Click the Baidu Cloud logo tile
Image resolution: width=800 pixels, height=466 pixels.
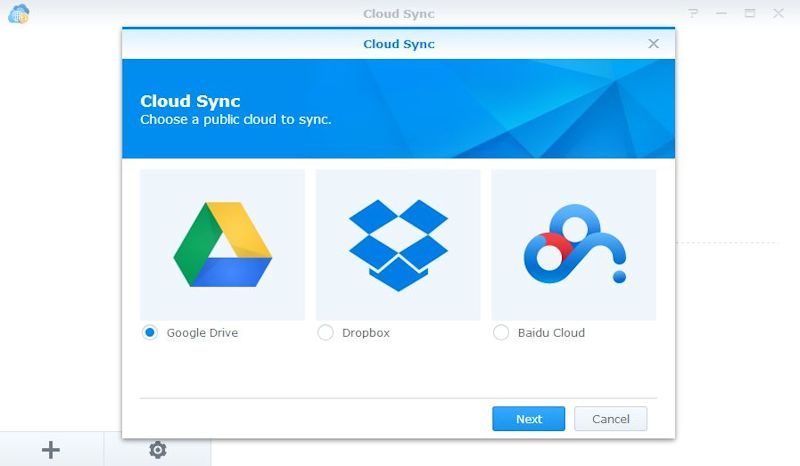573,245
